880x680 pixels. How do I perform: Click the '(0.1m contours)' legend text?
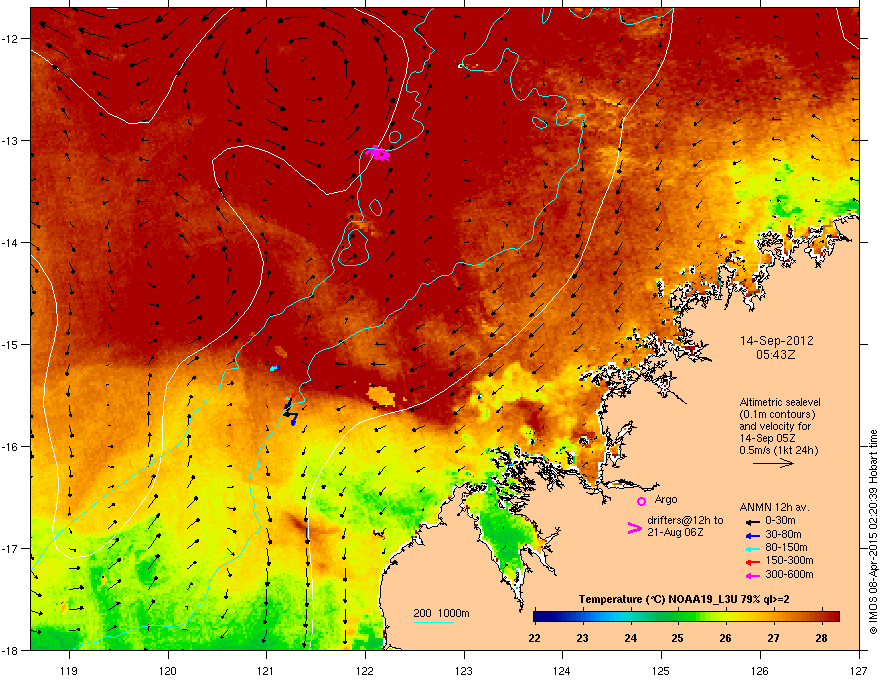[x=777, y=415]
